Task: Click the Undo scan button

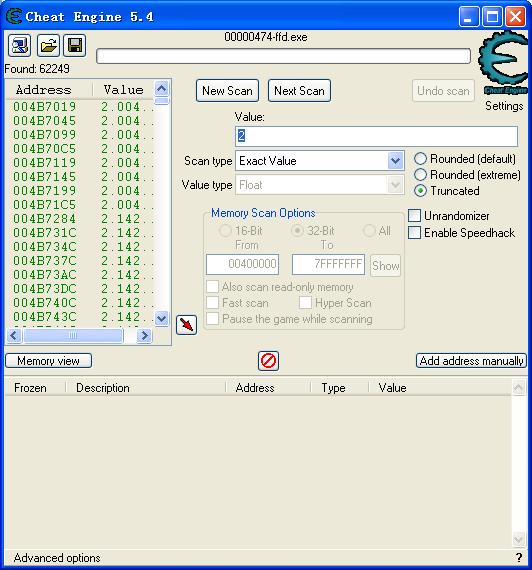Action: pos(443,91)
